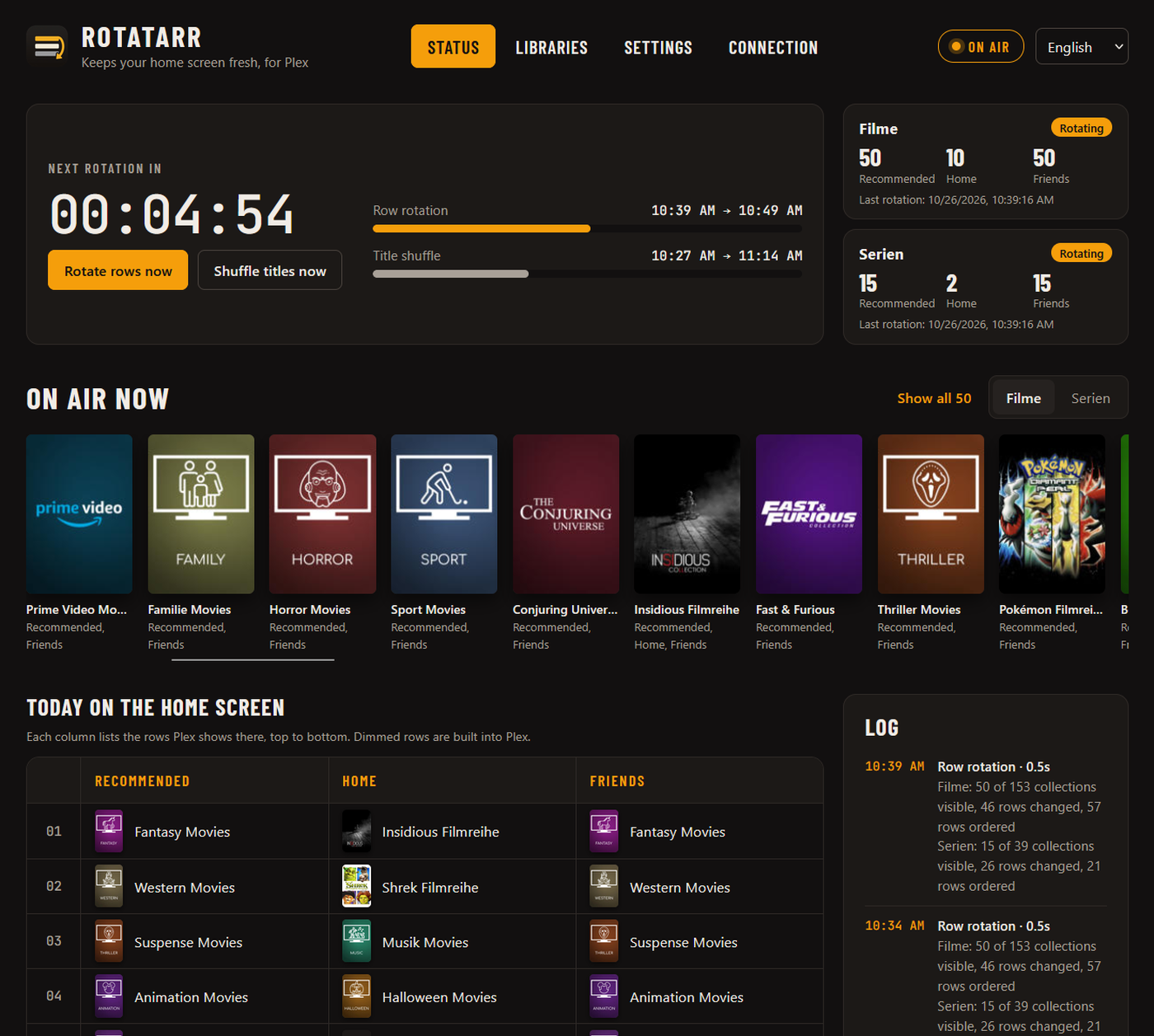Open the Thriller collection poster

(x=931, y=514)
